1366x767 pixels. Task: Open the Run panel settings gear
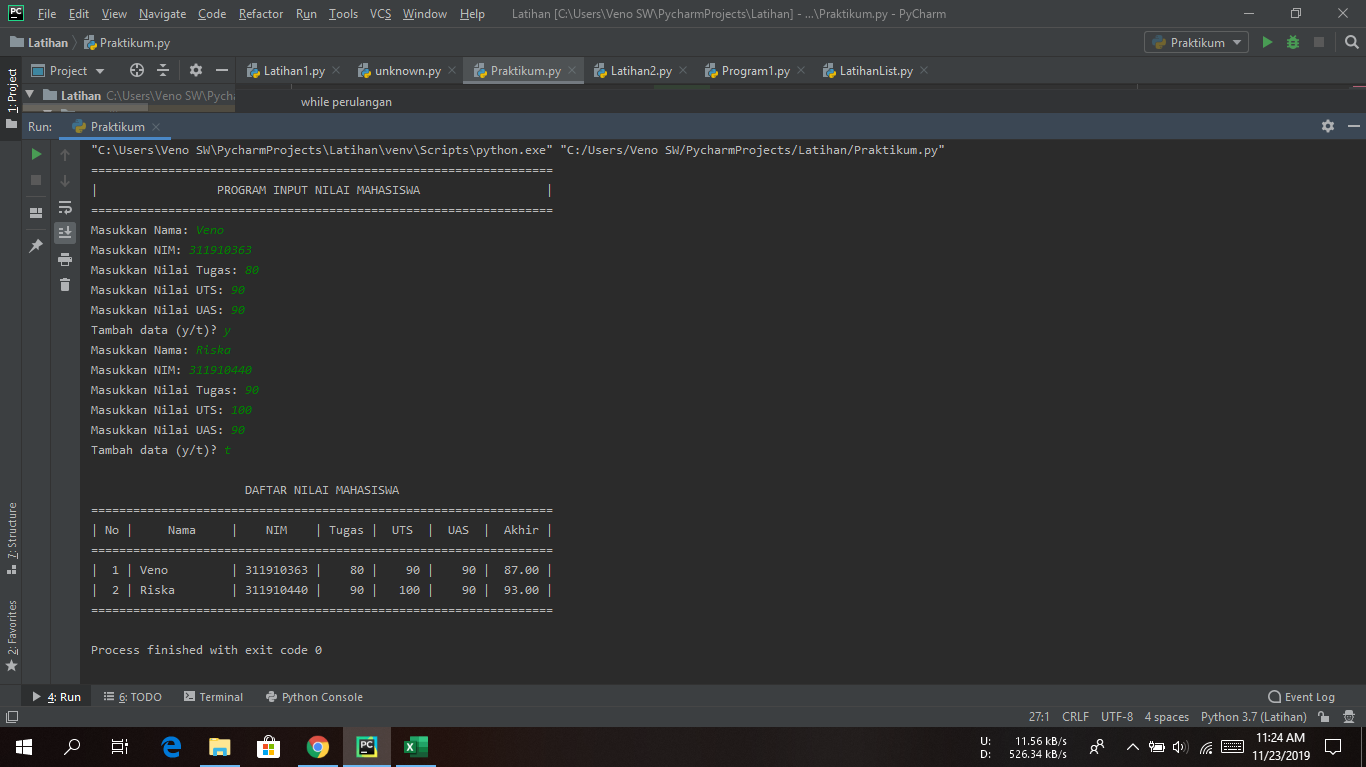click(1328, 126)
